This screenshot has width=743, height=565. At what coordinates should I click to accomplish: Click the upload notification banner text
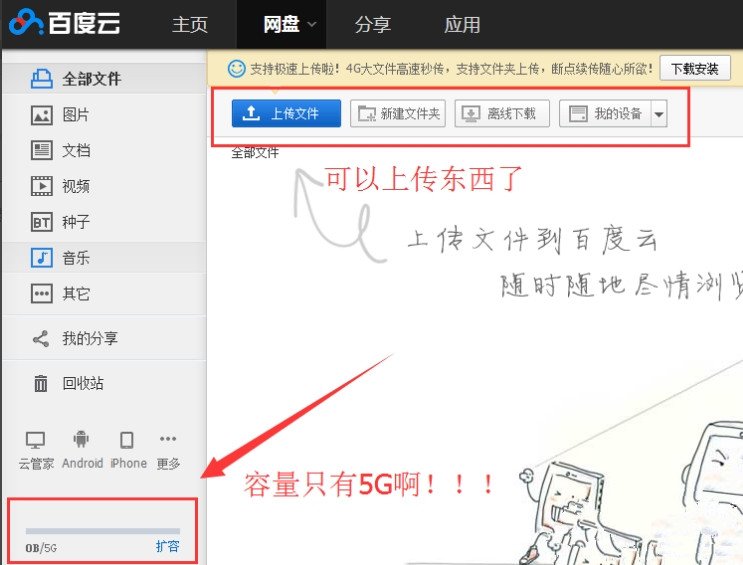pyautogui.click(x=451, y=69)
